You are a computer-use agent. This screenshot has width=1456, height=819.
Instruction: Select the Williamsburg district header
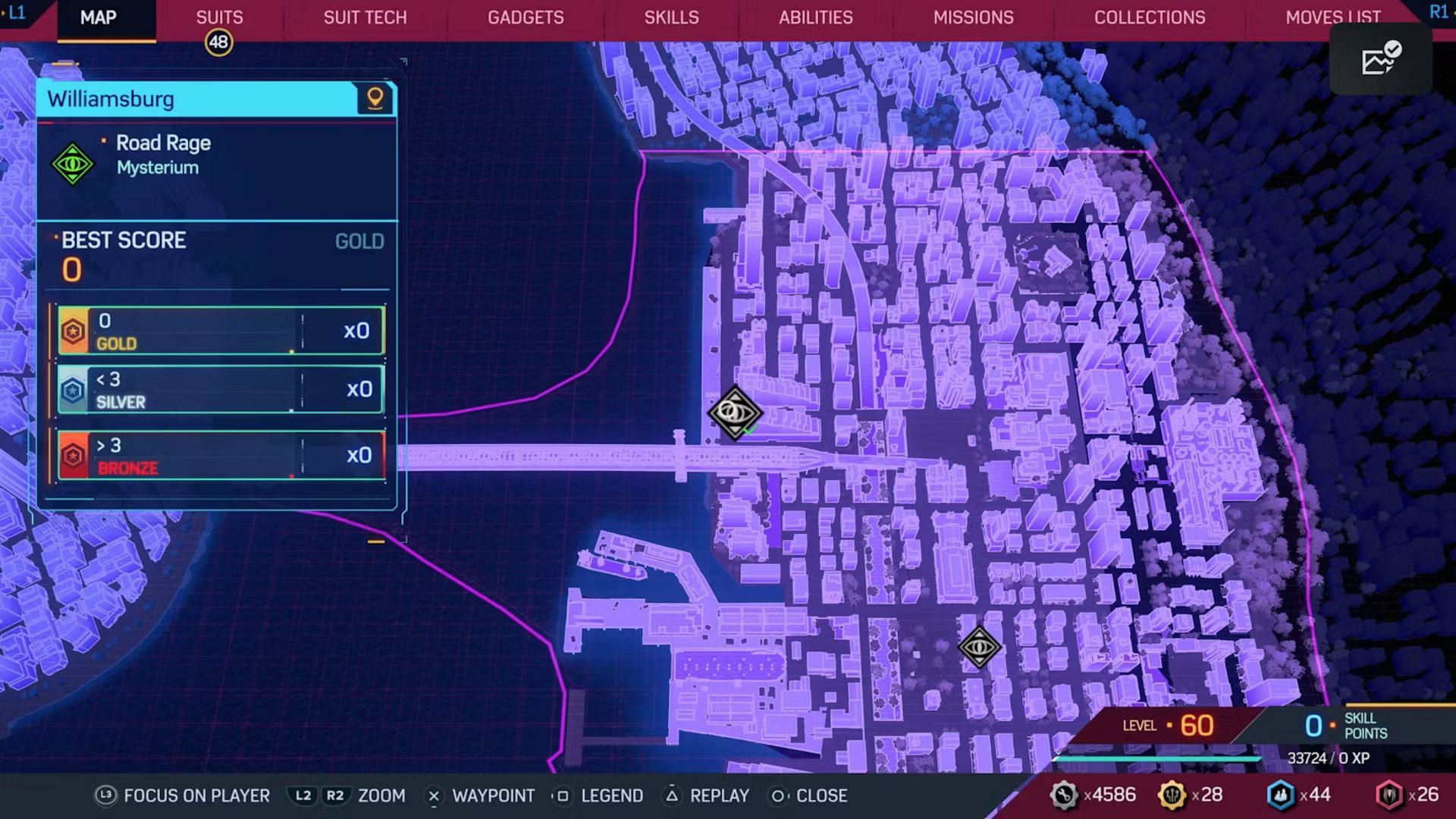[216, 99]
